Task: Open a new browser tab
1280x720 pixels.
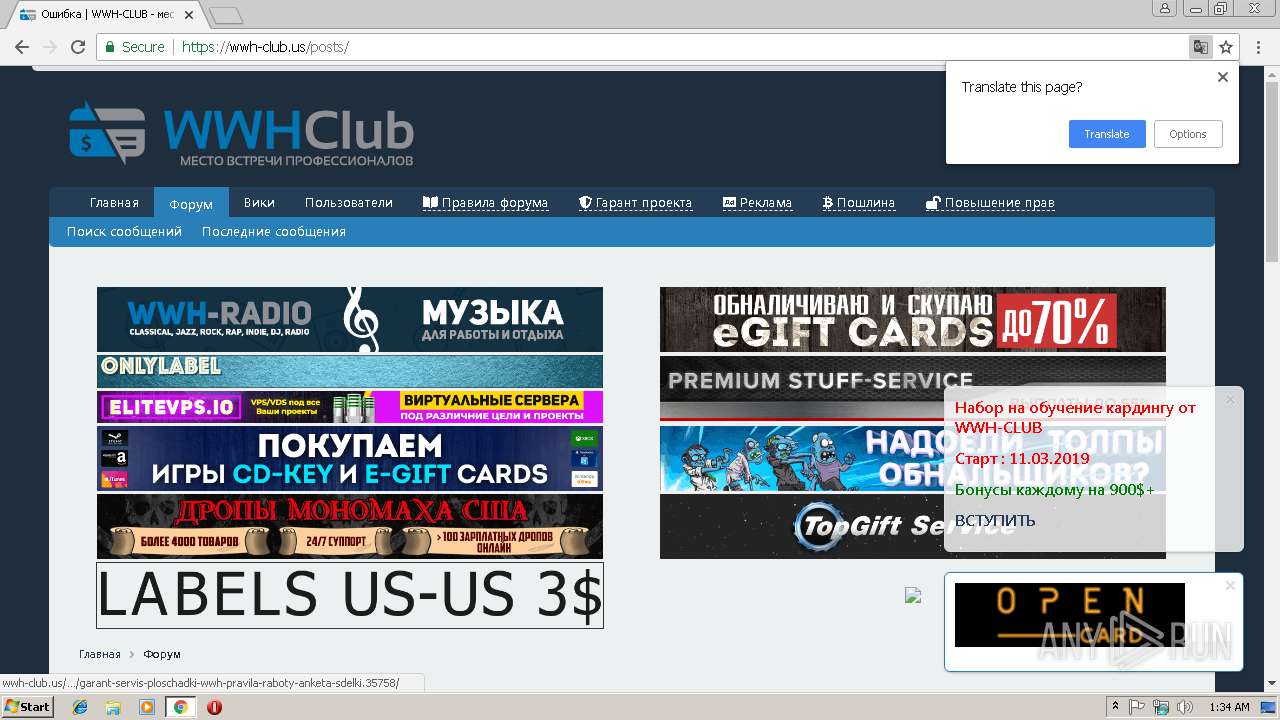Action: pyautogui.click(x=226, y=15)
